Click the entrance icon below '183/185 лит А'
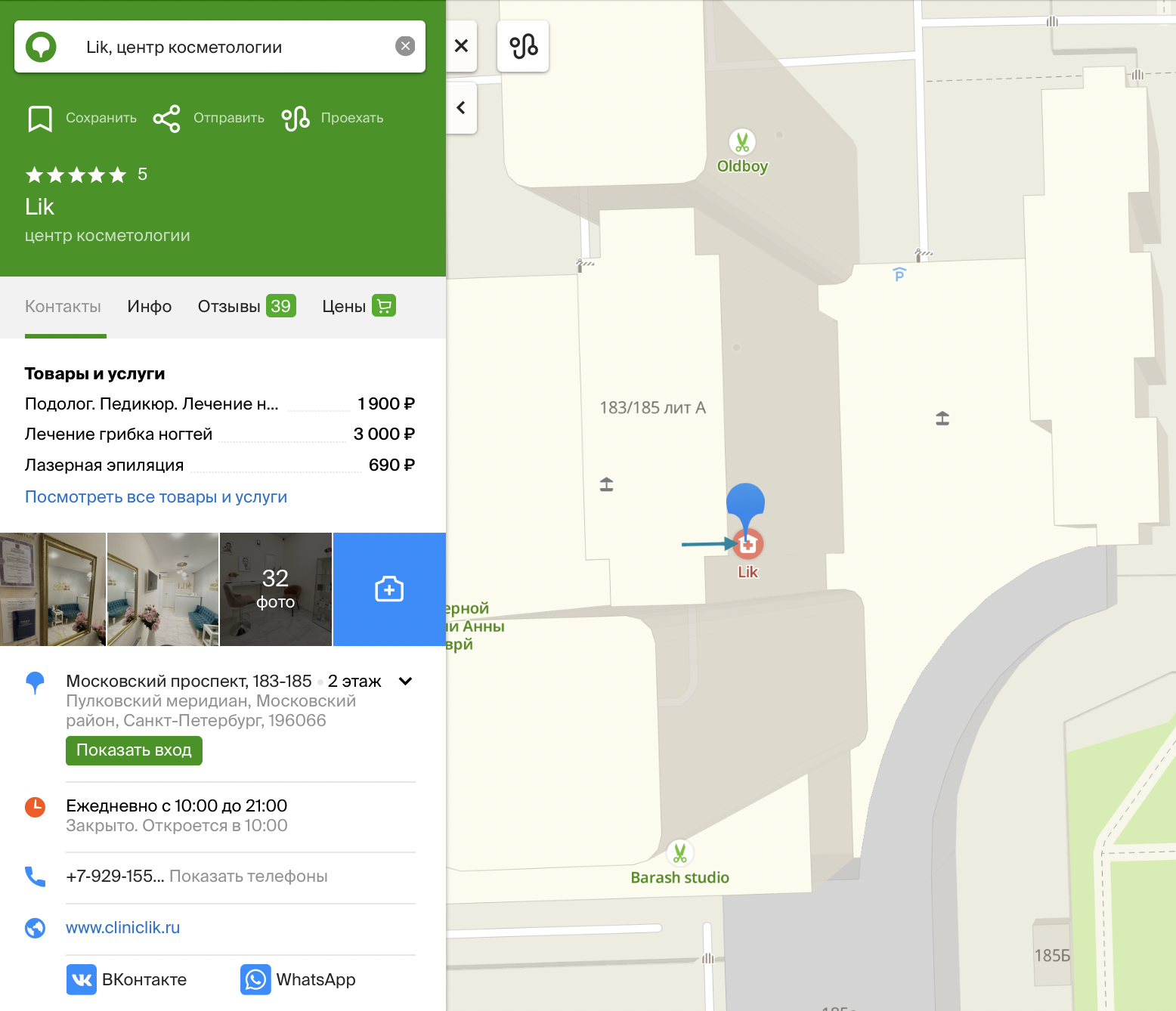Image resolution: width=1176 pixels, height=1011 pixels. pyautogui.click(x=607, y=484)
